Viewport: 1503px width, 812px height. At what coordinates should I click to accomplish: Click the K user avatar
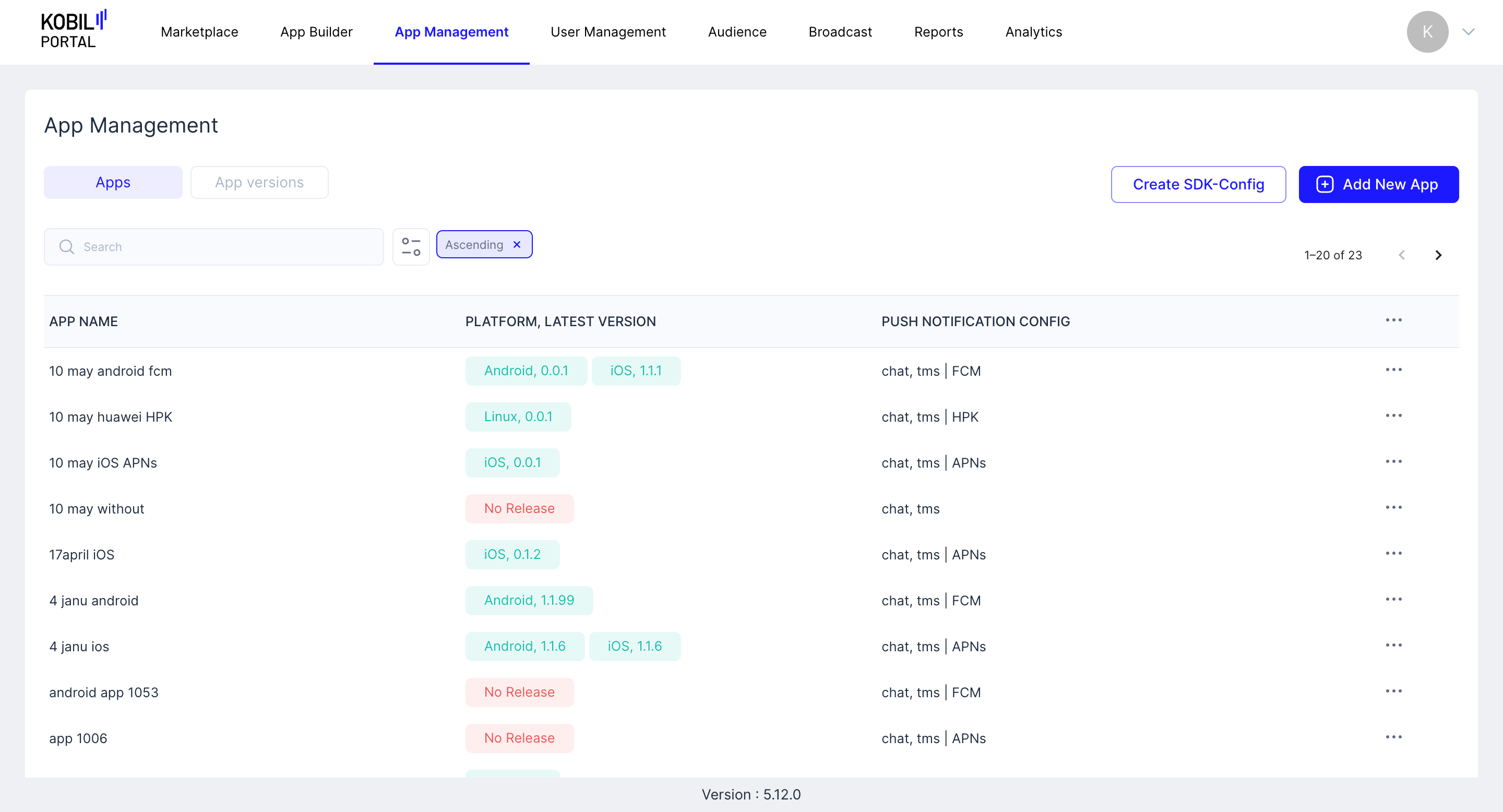coord(1427,32)
